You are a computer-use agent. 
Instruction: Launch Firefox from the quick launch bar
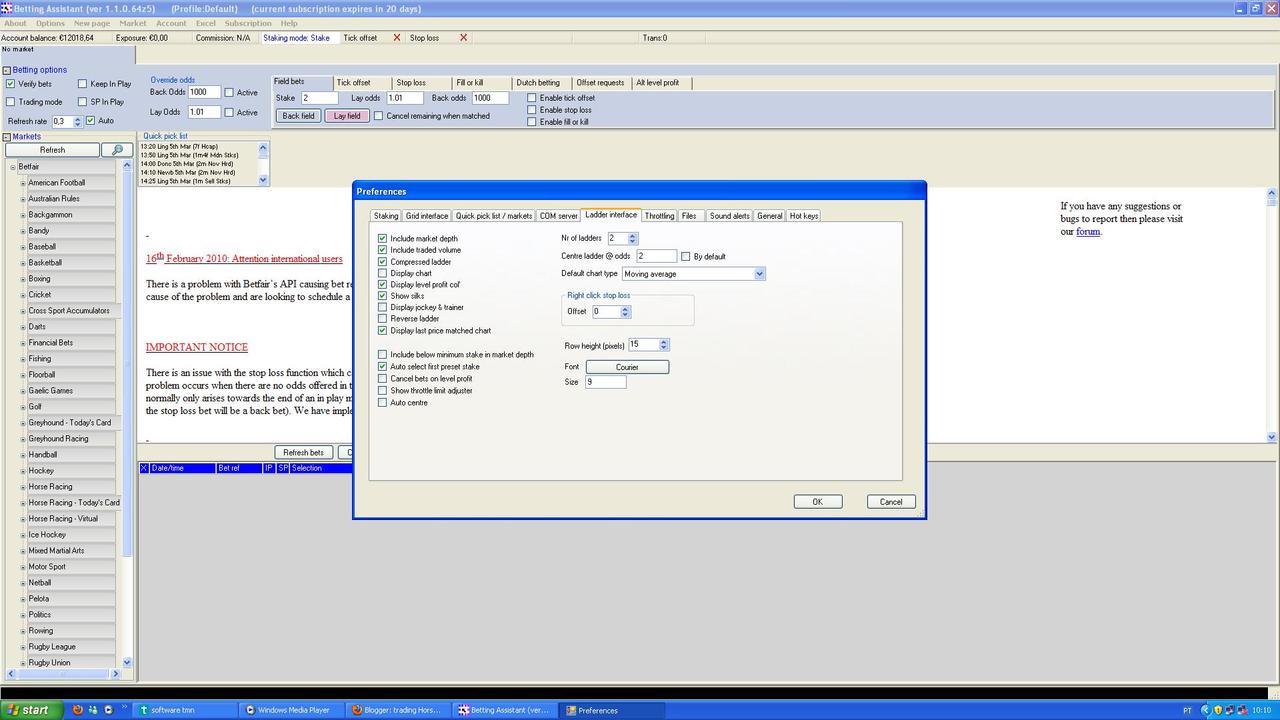[x=77, y=710]
